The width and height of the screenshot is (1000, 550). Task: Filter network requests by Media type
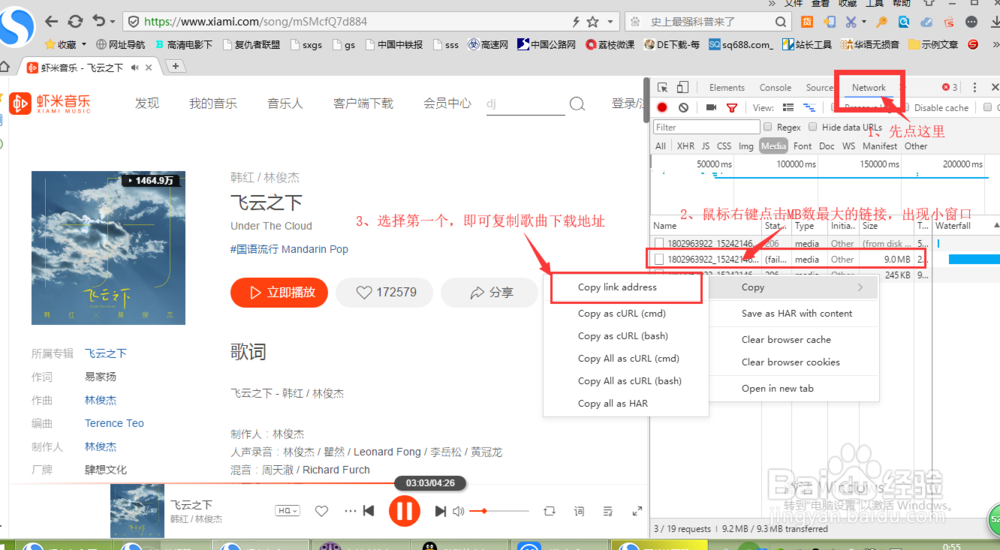point(773,146)
